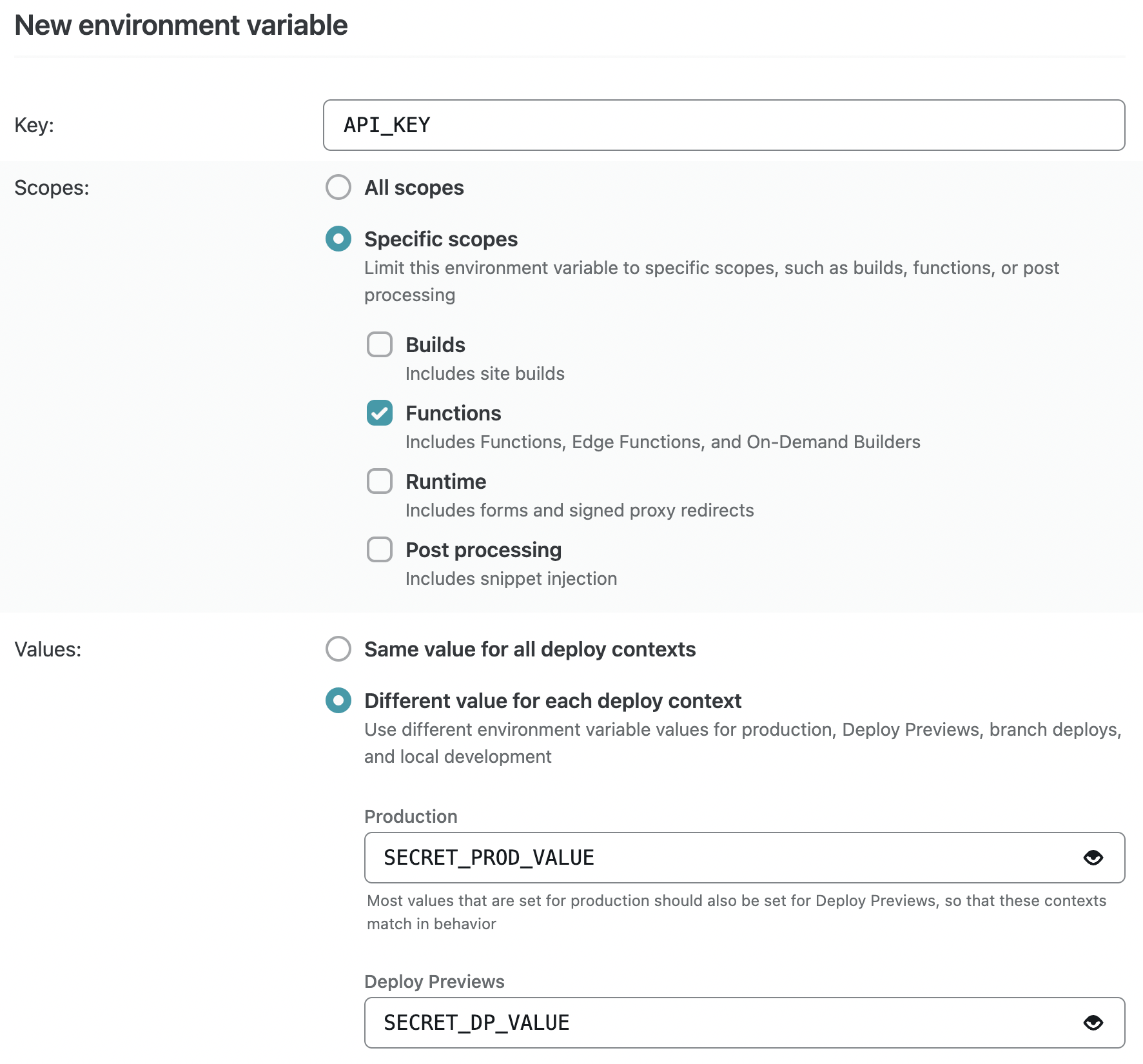Check the Post processing scope checkbox
The image size is (1143, 1064).
coord(380,550)
